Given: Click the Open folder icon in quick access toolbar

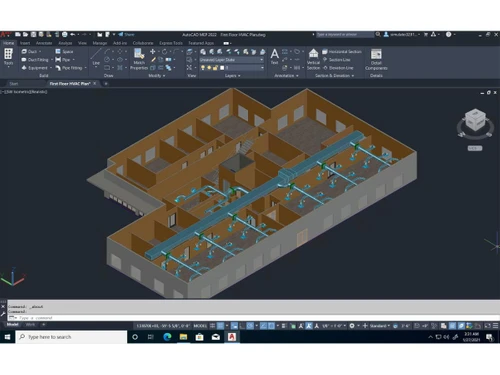Looking at the screenshot, I should pyautogui.click(x=26, y=34).
